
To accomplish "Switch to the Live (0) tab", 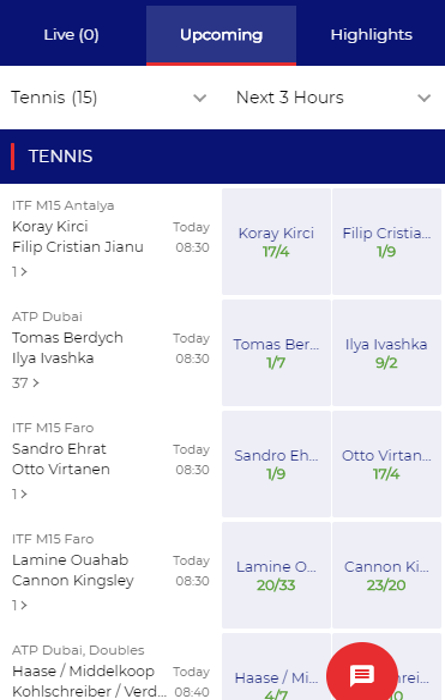I will [x=71, y=35].
